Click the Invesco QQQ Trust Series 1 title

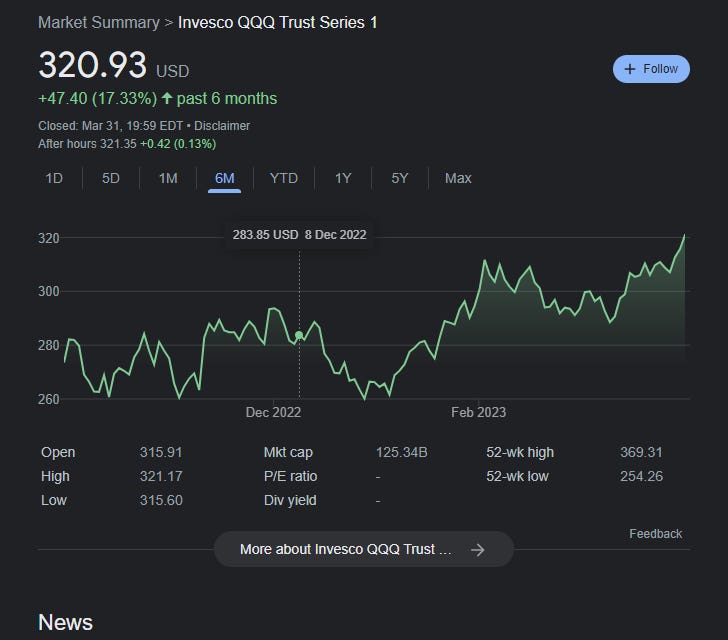coord(278,22)
